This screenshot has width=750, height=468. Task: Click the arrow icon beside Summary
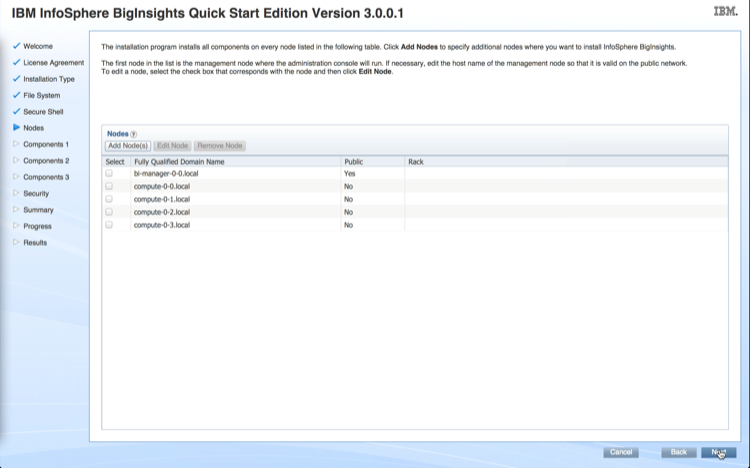coord(16,209)
